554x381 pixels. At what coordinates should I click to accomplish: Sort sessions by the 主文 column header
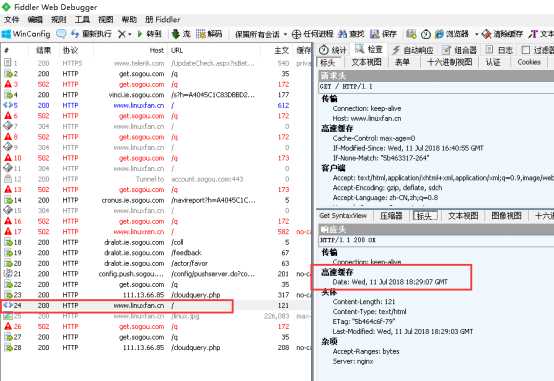[x=281, y=51]
